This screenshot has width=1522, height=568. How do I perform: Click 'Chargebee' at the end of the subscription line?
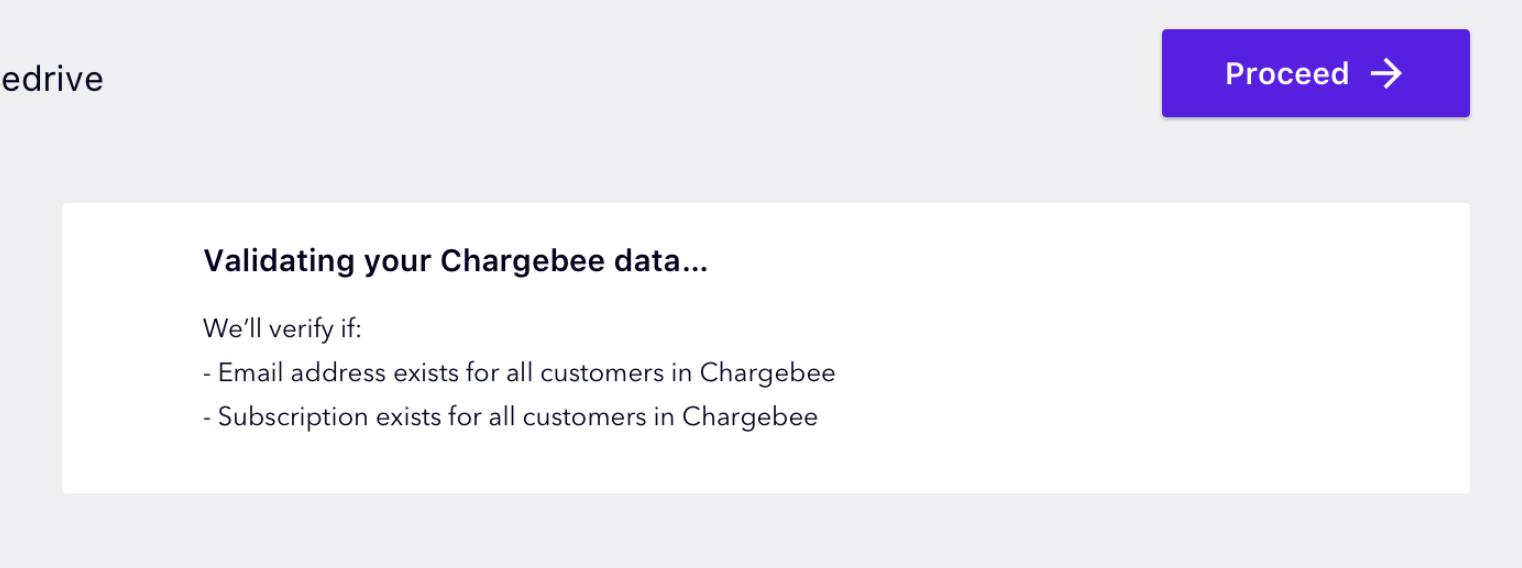point(750,416)
